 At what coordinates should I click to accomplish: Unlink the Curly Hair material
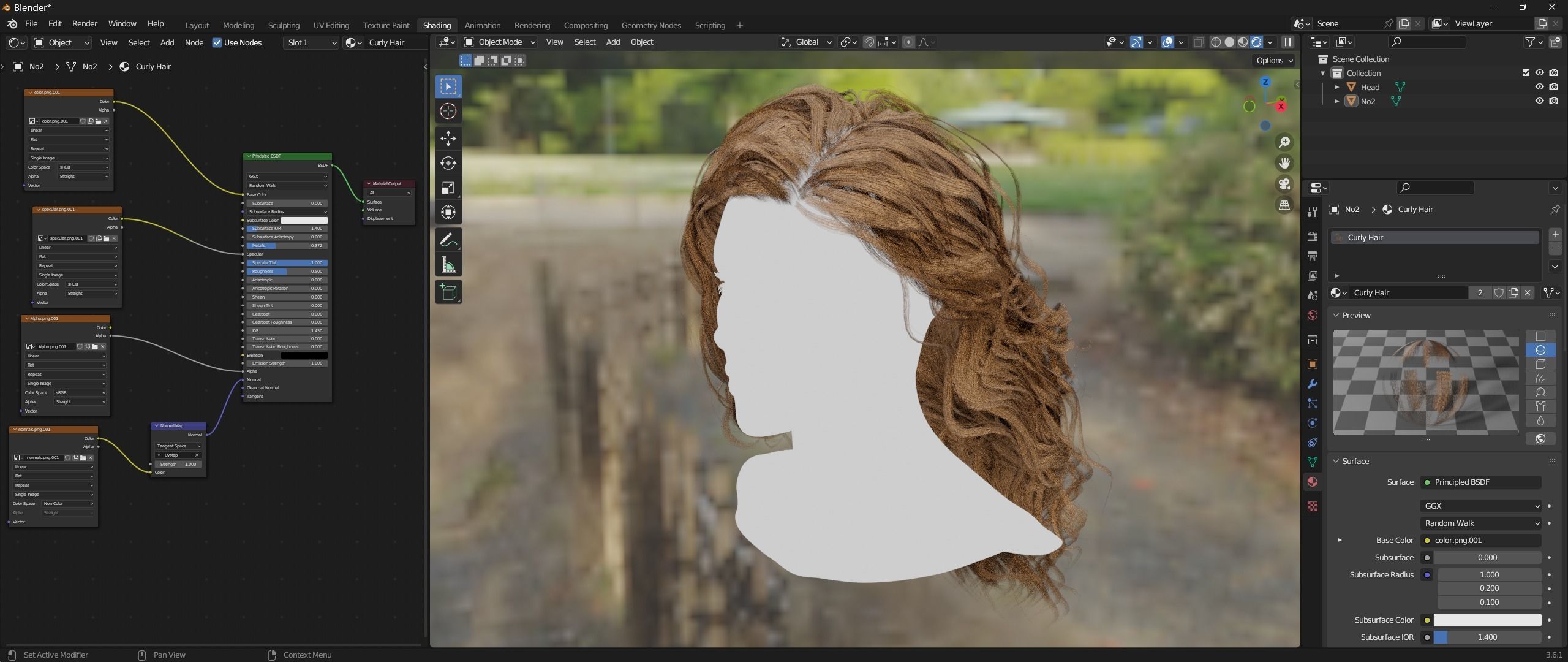pos(1528,292)
